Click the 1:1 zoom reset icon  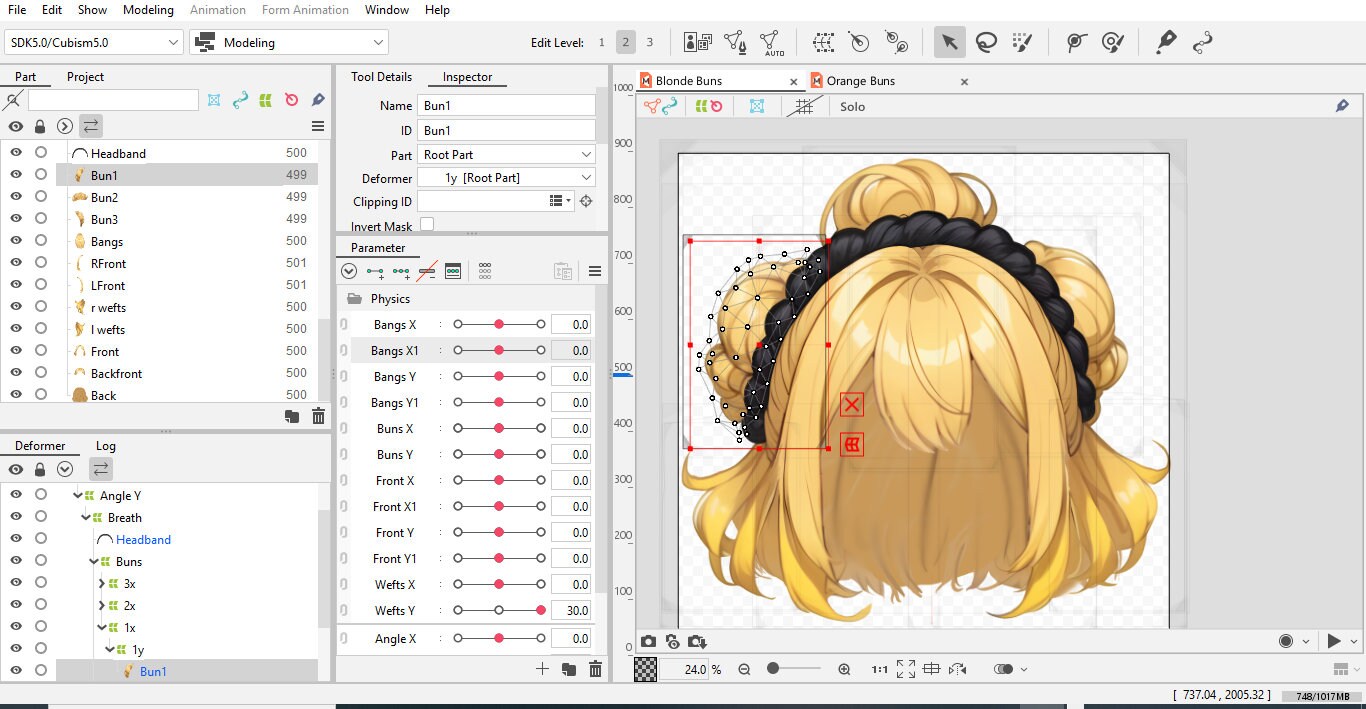880,669
